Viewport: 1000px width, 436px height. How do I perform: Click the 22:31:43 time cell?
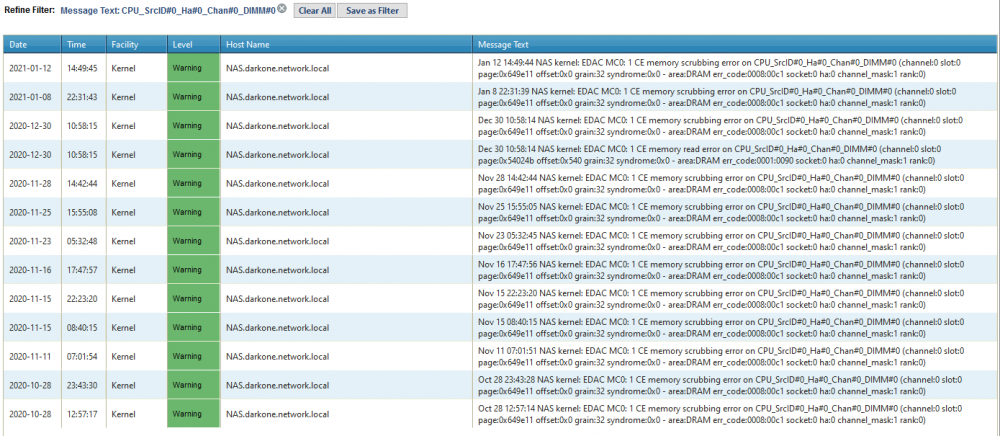[82, 97]
